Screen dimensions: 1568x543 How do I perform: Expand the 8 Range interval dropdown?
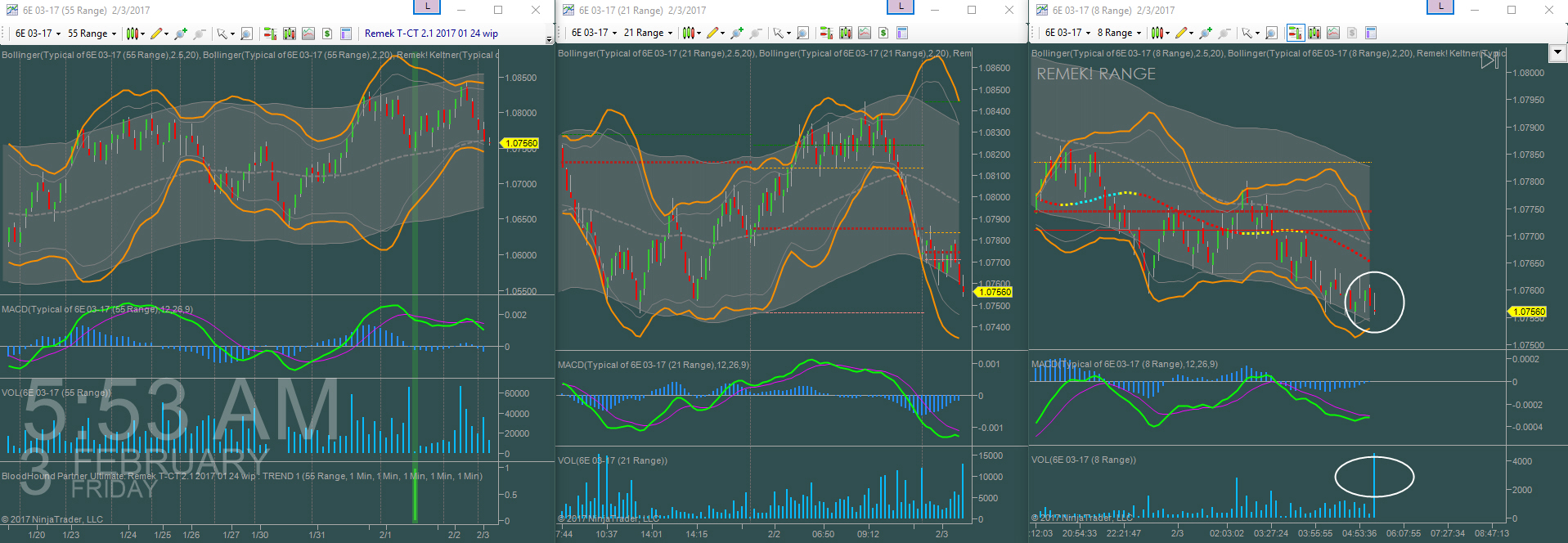point(1139,33)
